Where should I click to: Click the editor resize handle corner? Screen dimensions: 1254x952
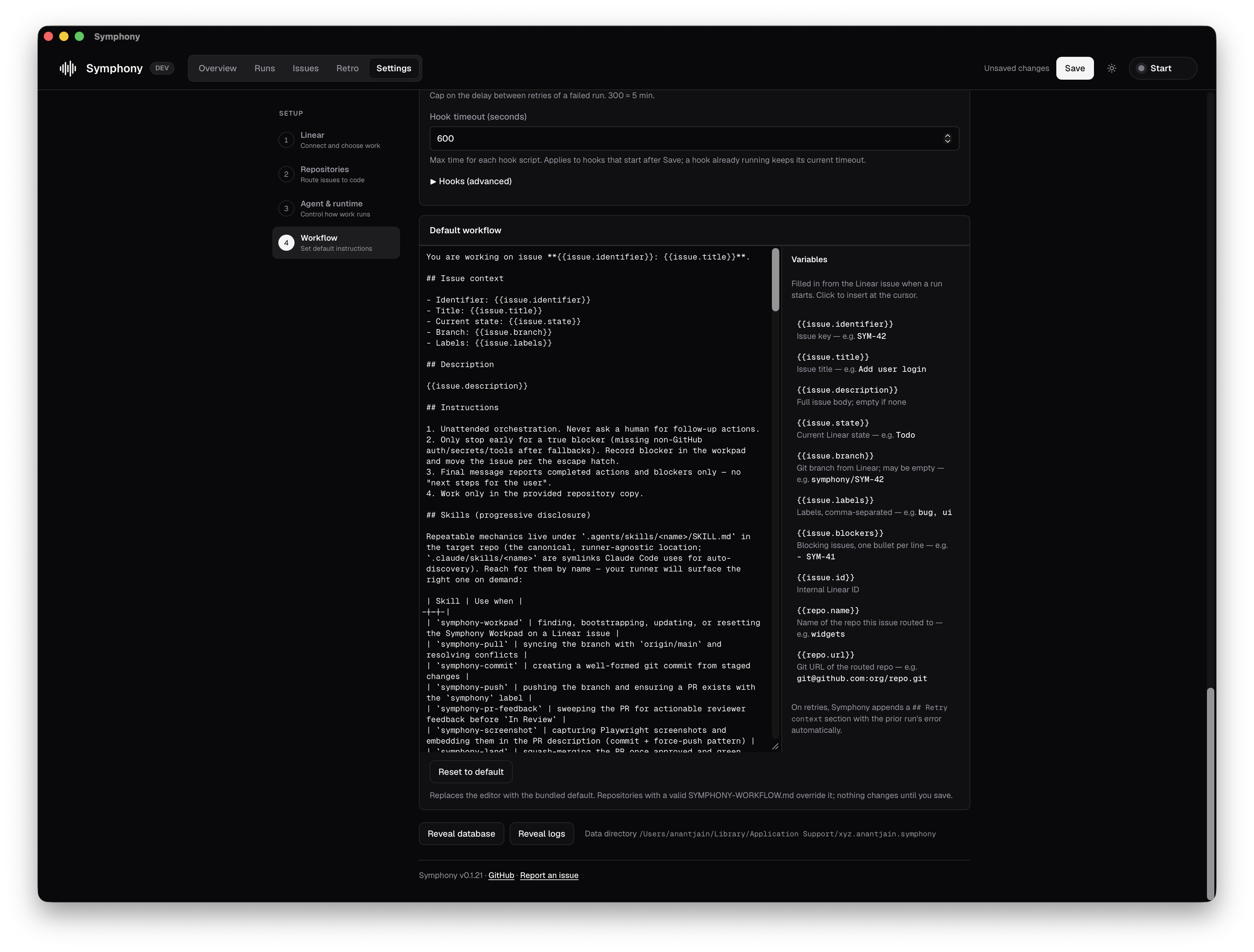tap(775, 746)
